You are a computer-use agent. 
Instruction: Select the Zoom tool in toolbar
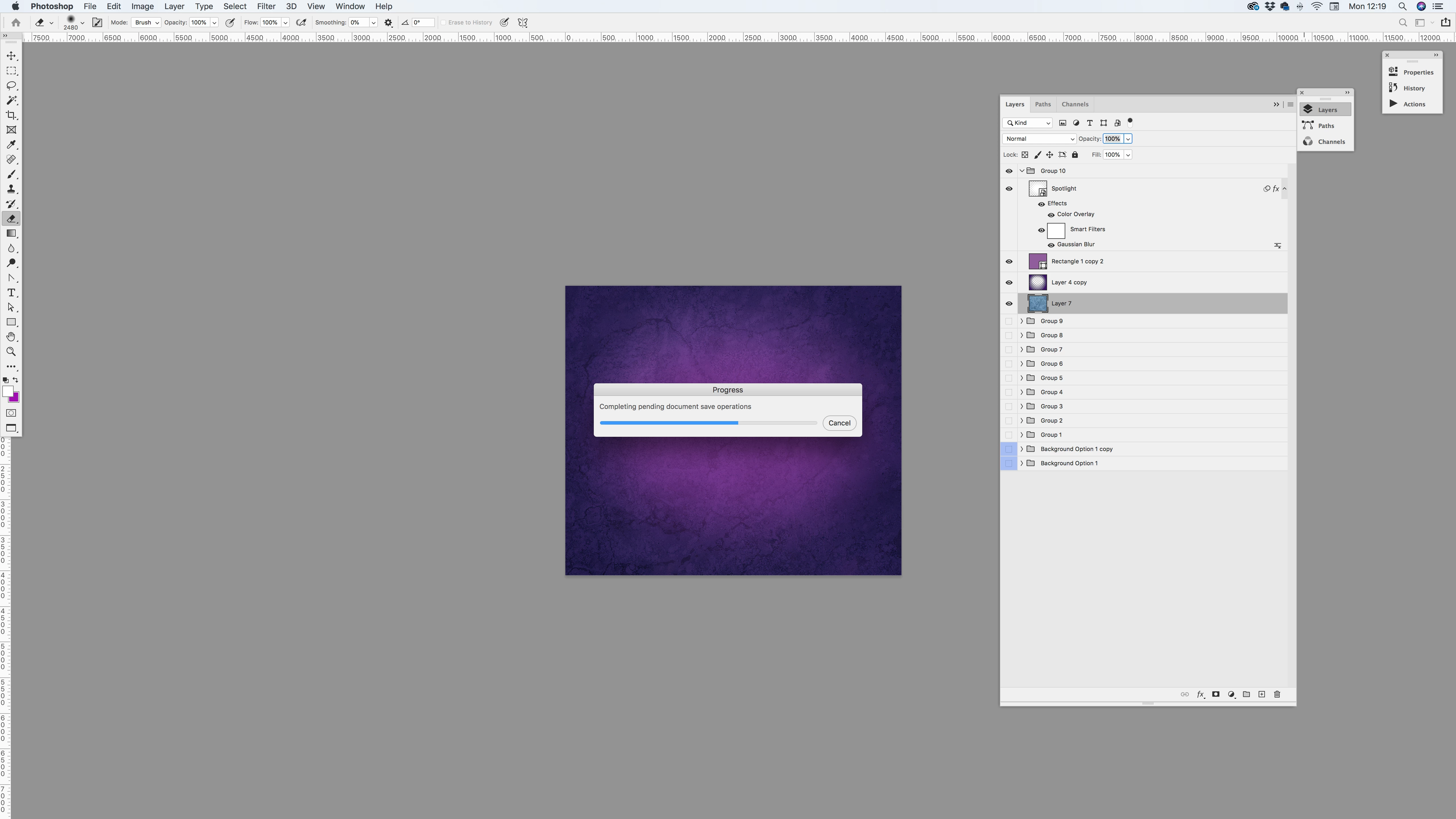pyautogui.click(x=11, y=351)
